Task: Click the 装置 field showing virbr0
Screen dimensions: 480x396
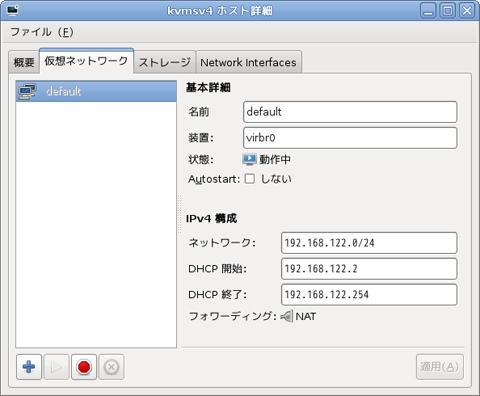Action: click(x=350, y=138)
